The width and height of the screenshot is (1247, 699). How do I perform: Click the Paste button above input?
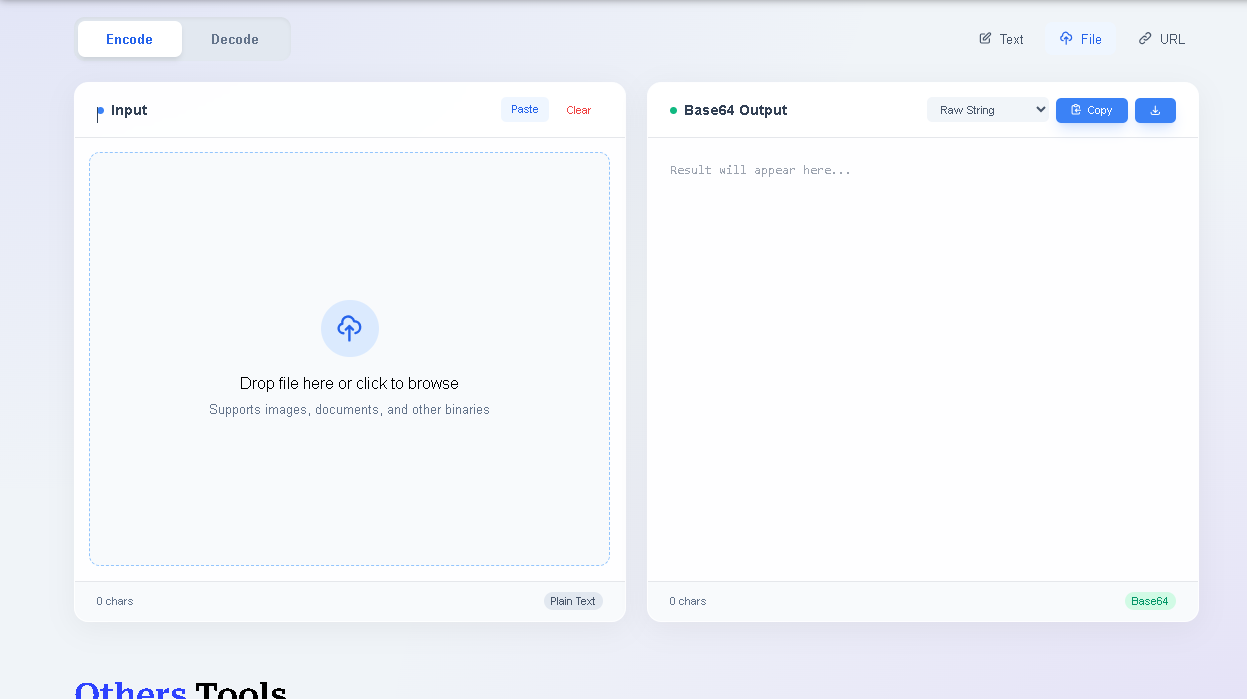click(524, 109)
